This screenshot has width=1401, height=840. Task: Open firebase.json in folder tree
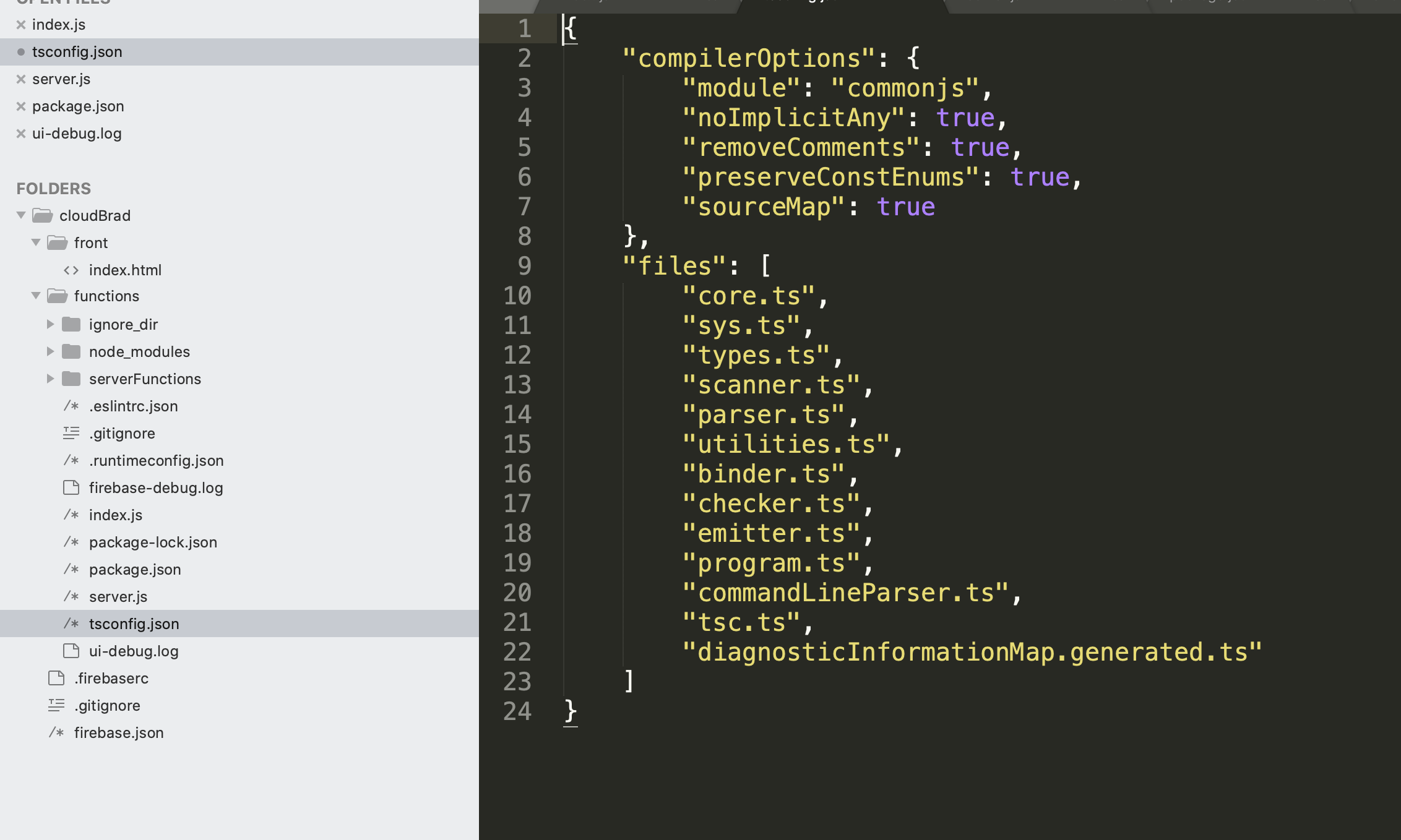(x=119, y=733)
